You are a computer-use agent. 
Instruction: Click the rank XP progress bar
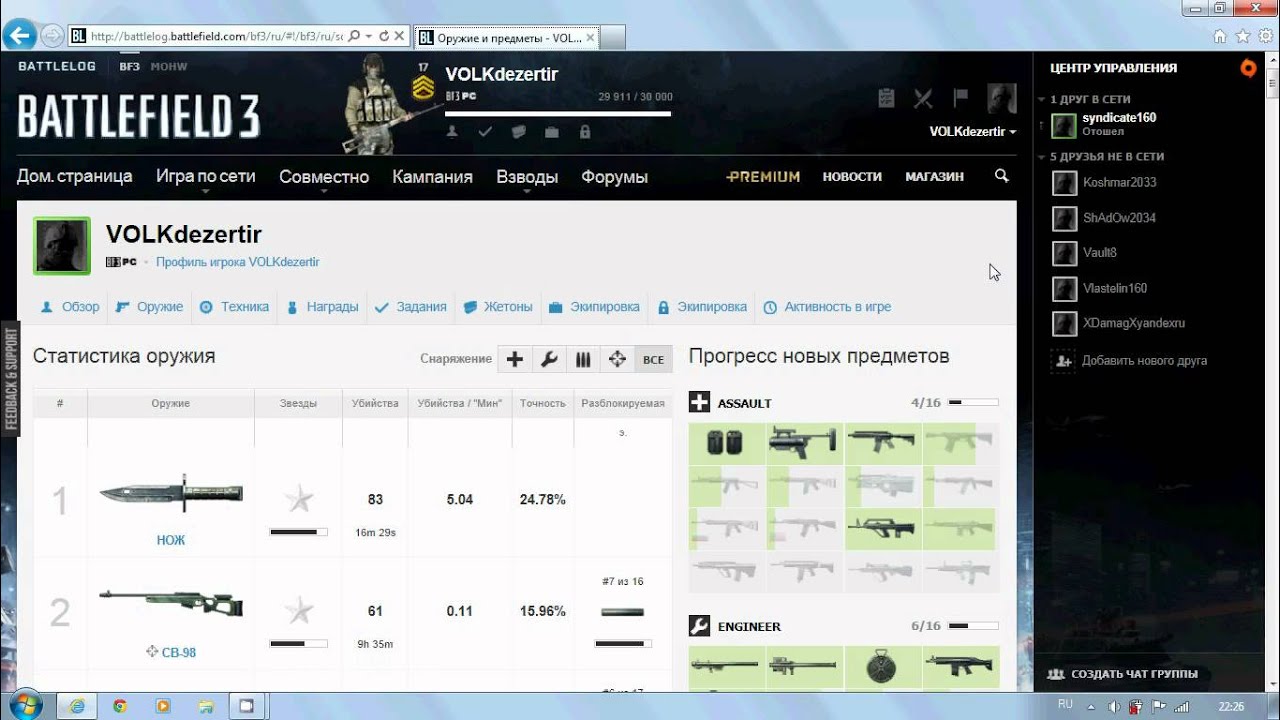click(x=558, y=114)
